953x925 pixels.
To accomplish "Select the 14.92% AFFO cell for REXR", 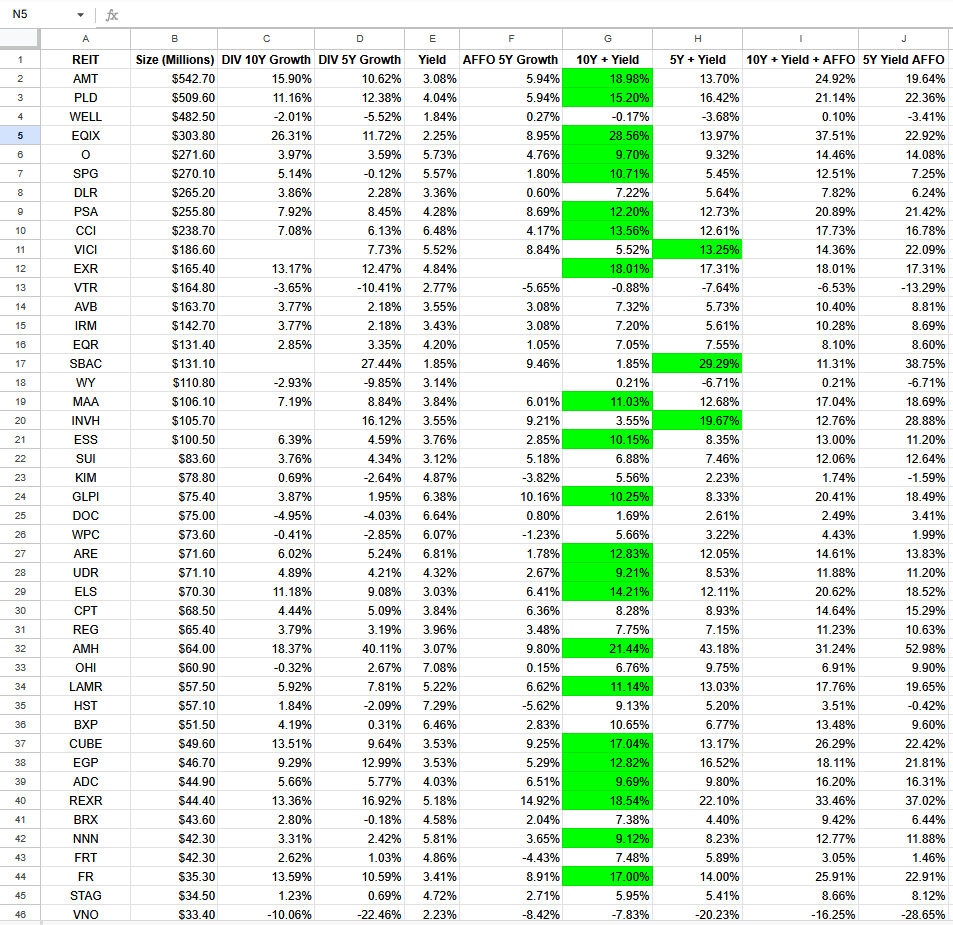I will coord(511,800).
